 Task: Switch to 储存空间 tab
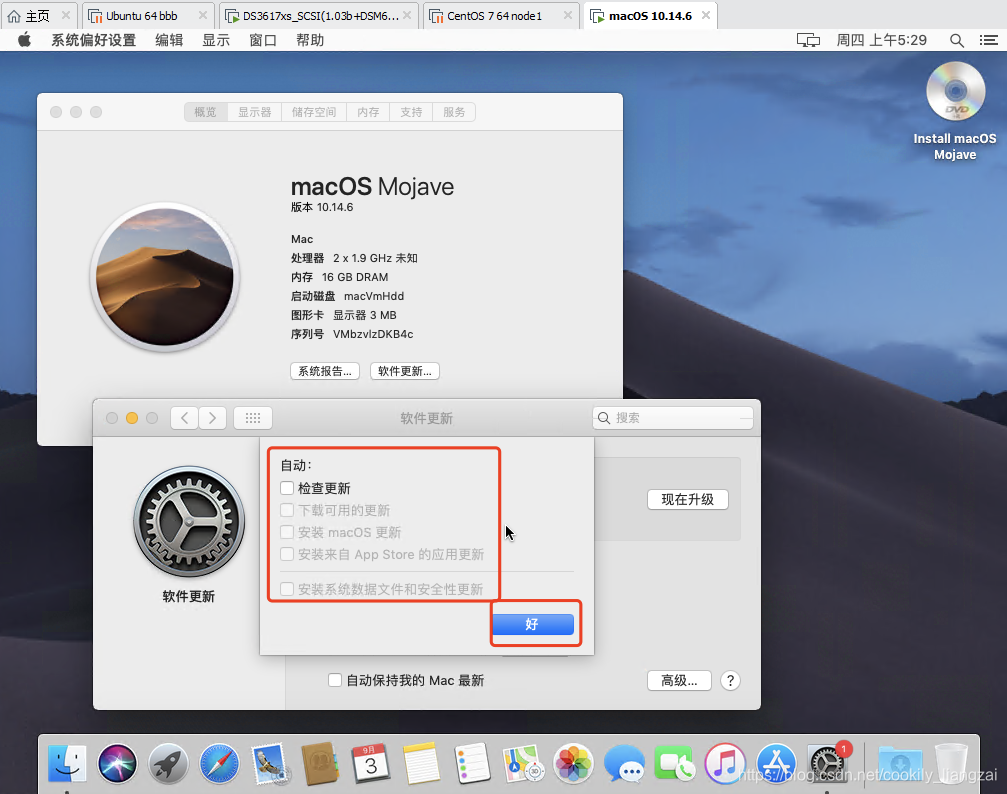(x=314, y=112)
